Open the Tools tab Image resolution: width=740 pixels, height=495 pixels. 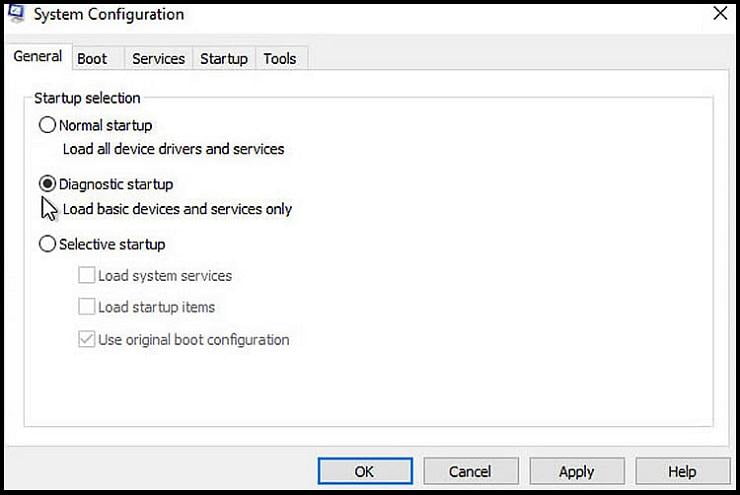coord(280,59)
